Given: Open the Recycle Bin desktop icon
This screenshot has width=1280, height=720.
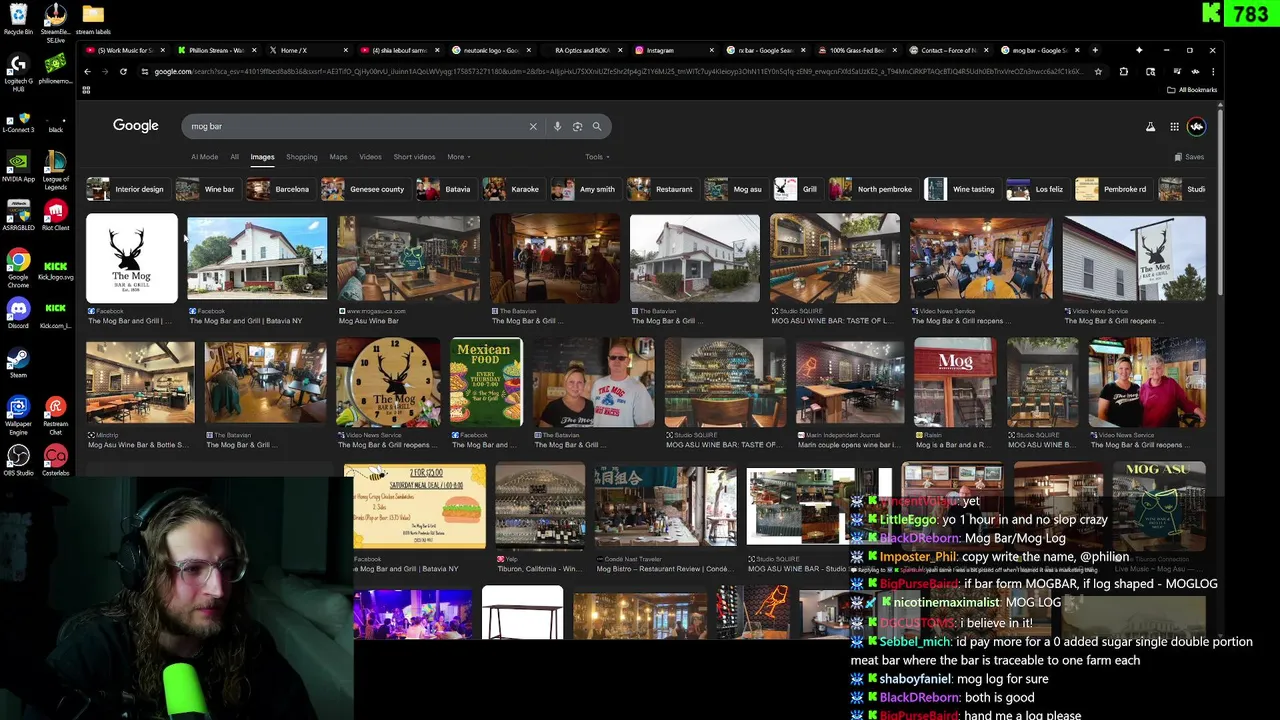Looking at the screenshot, I should 18,19.
